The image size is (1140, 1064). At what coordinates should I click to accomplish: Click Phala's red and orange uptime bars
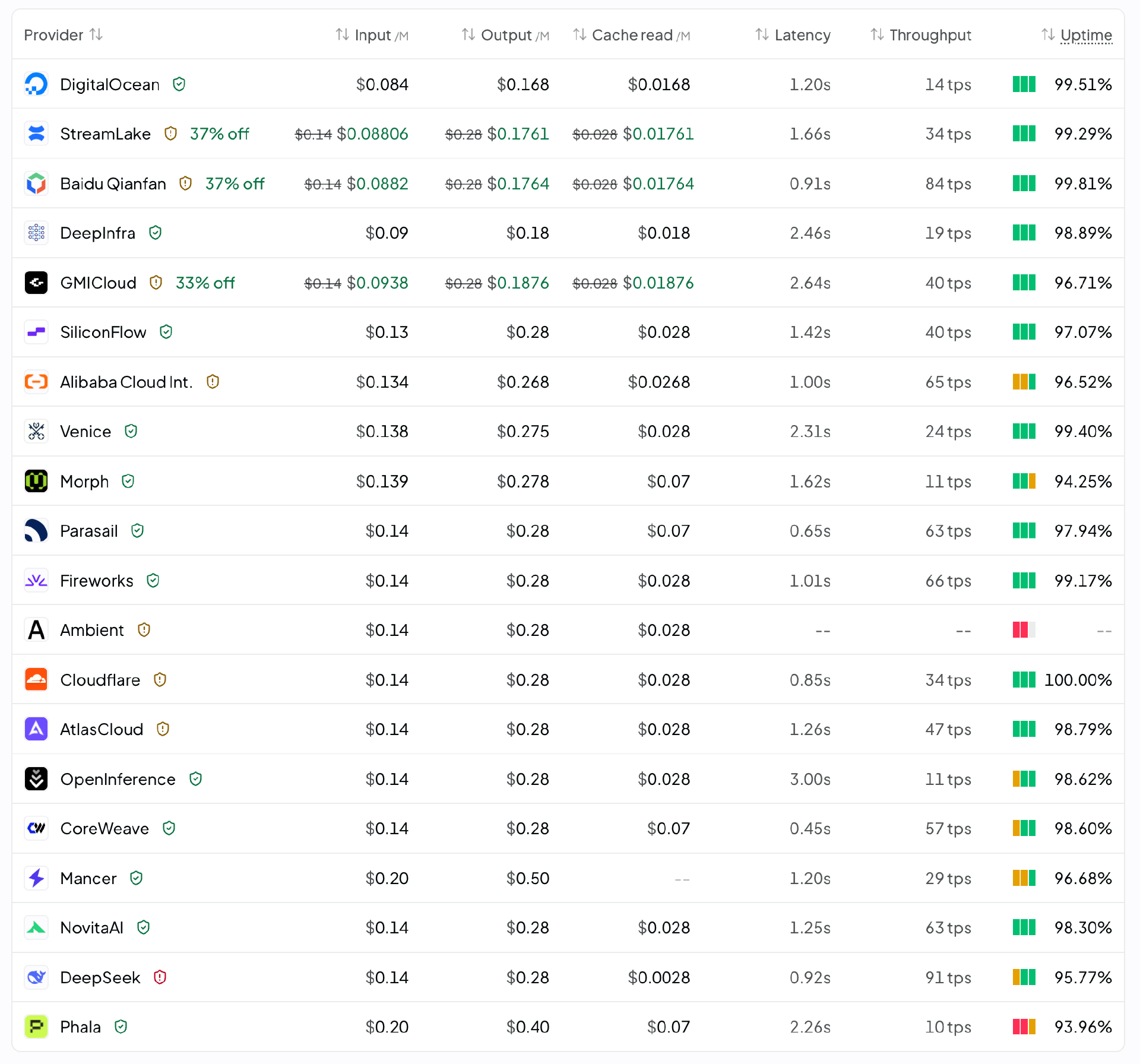[x=1024, y=1027]
